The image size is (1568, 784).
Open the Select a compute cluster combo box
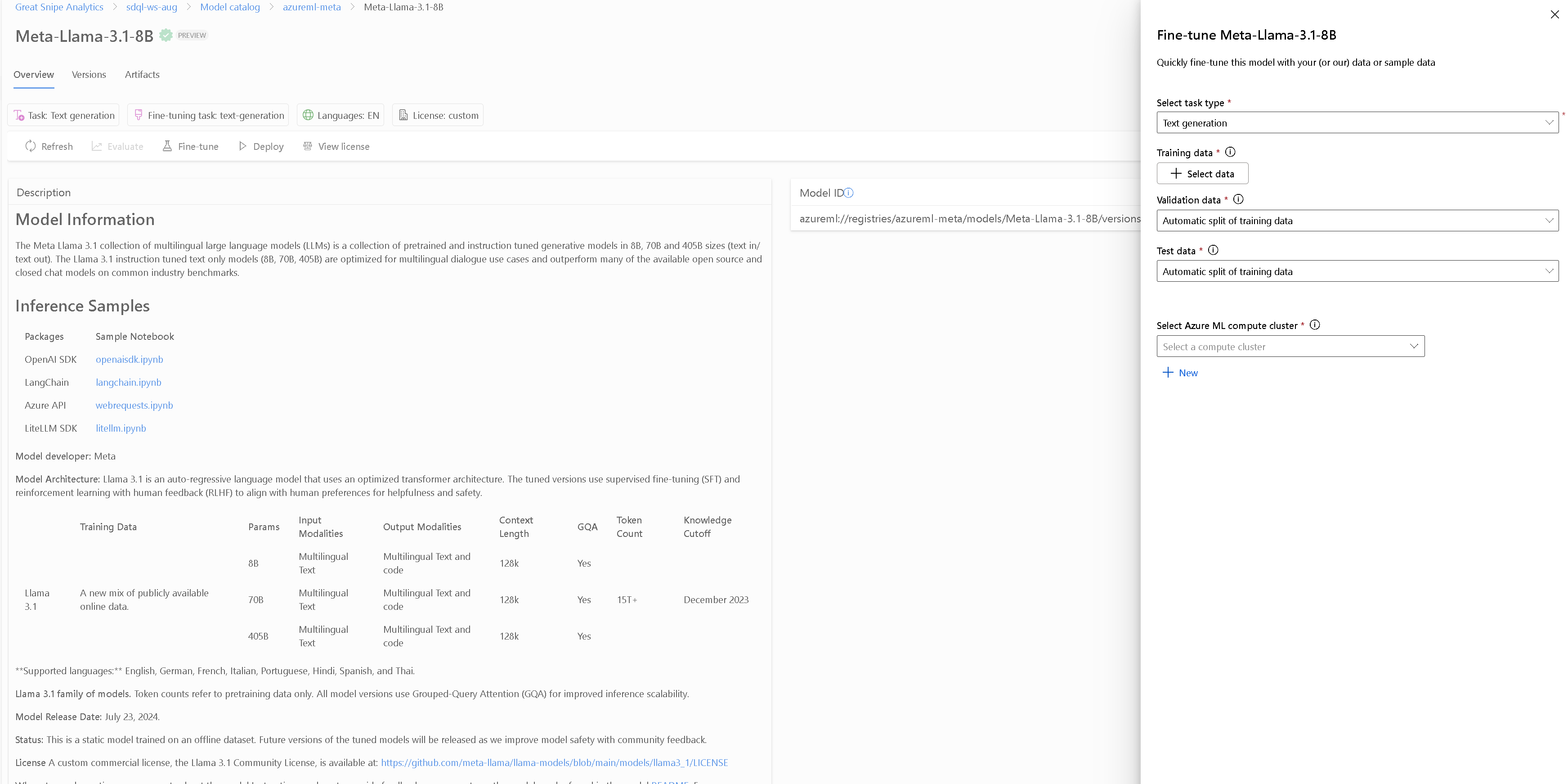click(x=1290, y=346)
